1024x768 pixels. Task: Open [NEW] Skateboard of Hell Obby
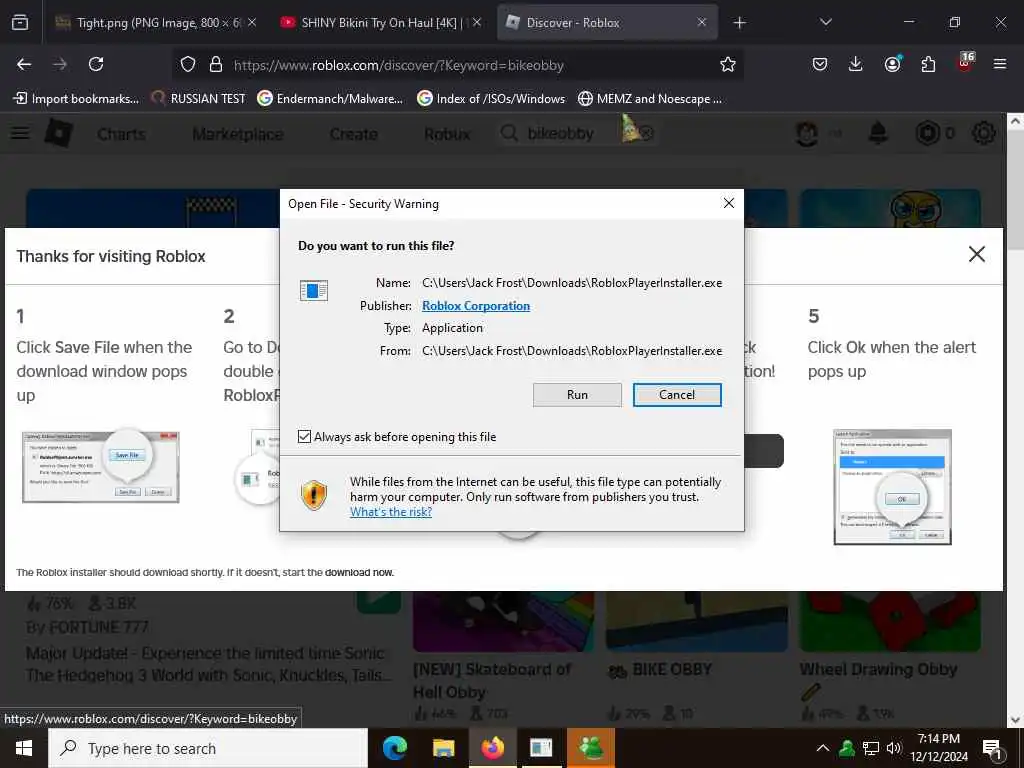tap(492, 680)
